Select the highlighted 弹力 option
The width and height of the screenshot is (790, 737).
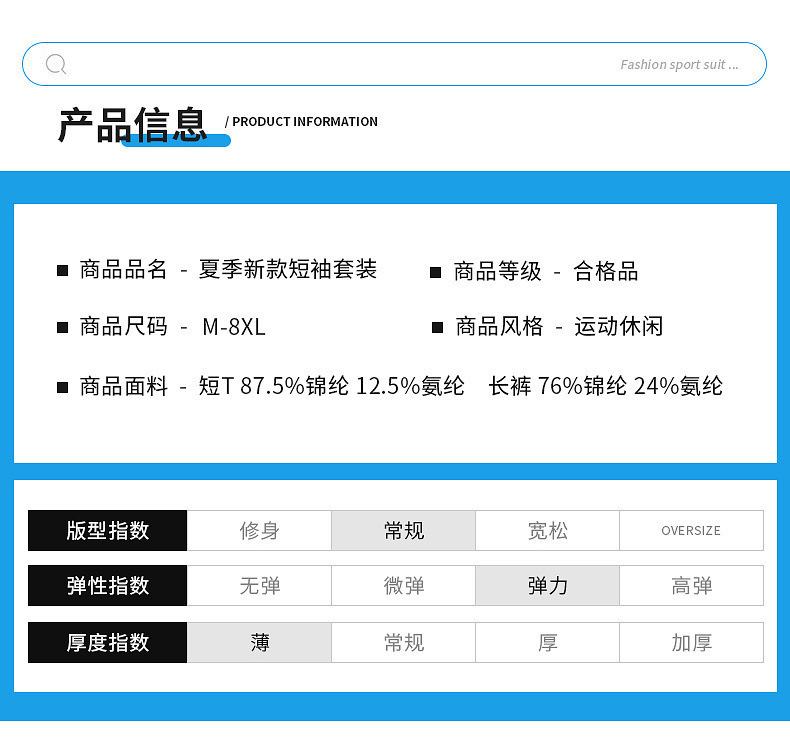click(548, 585)
